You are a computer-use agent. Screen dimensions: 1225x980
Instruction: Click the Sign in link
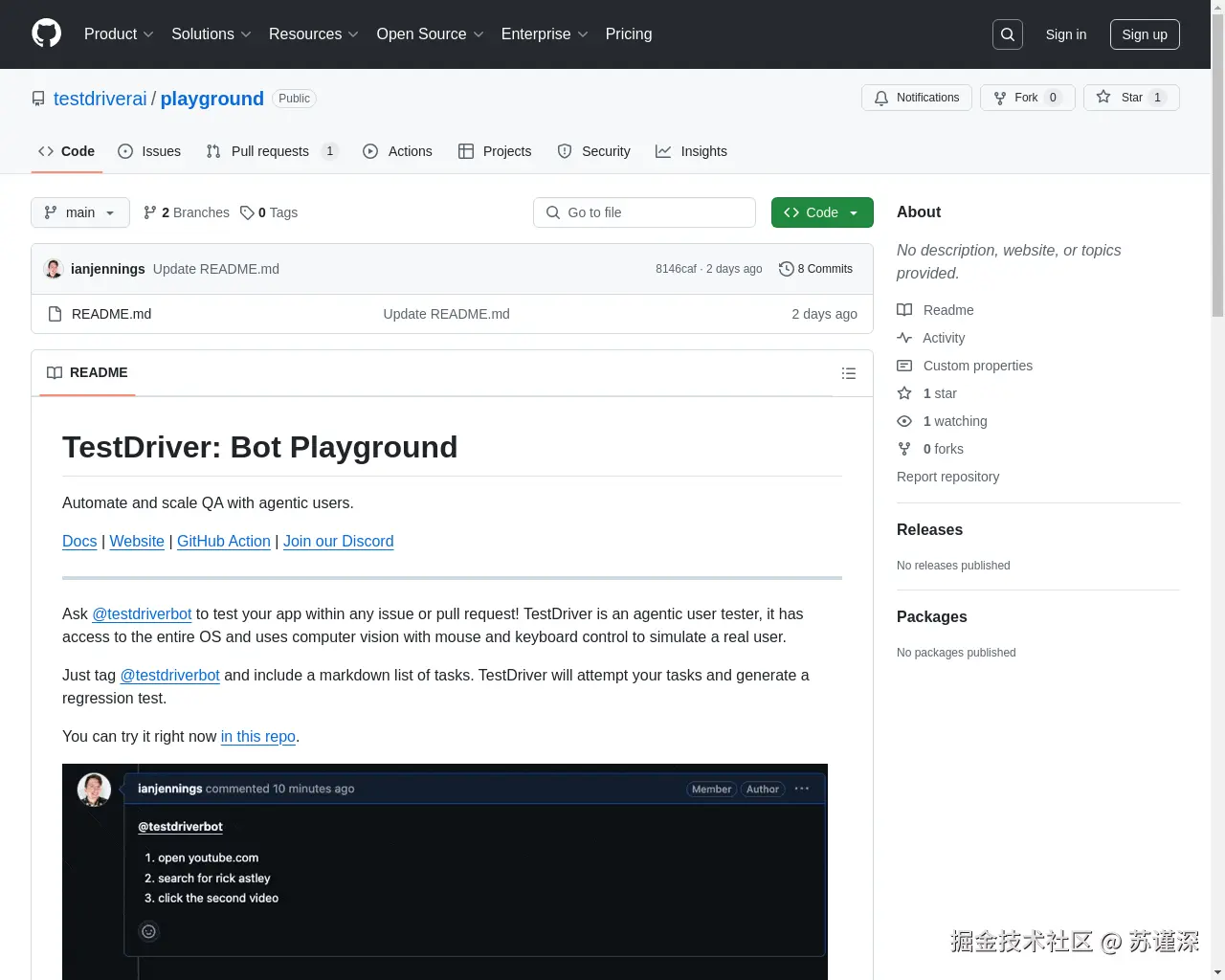[1066, 34]
